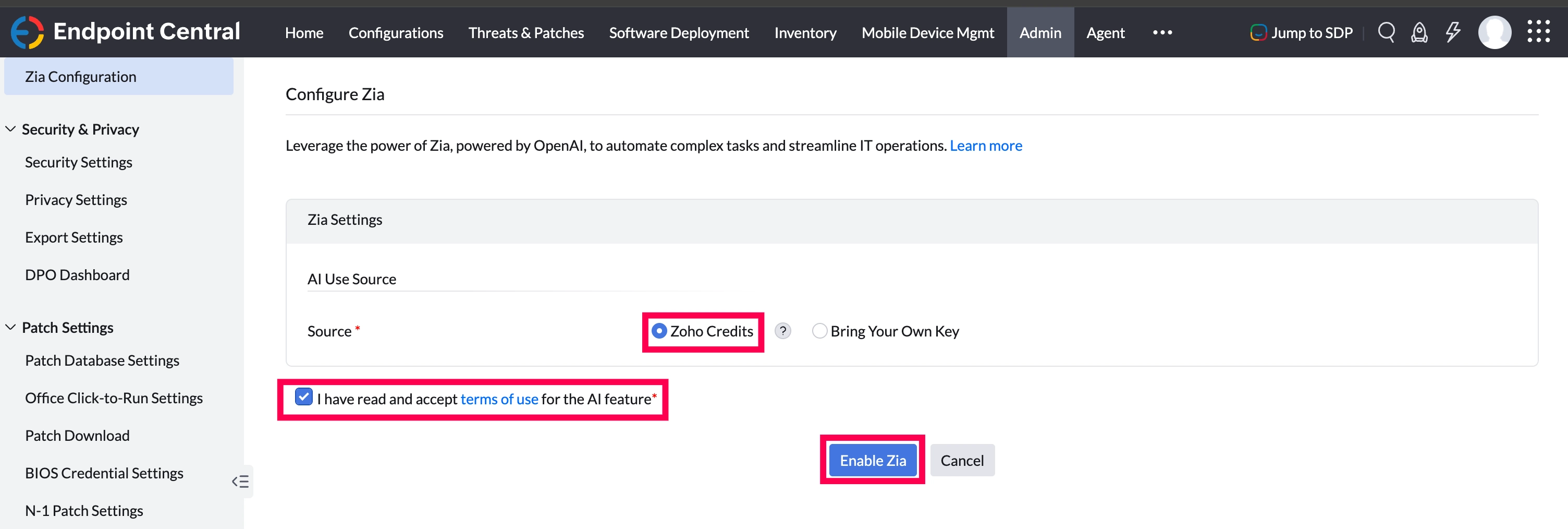Open the user profile avatar
The width and height of the screenshot is (1568, 529).
1494,32
